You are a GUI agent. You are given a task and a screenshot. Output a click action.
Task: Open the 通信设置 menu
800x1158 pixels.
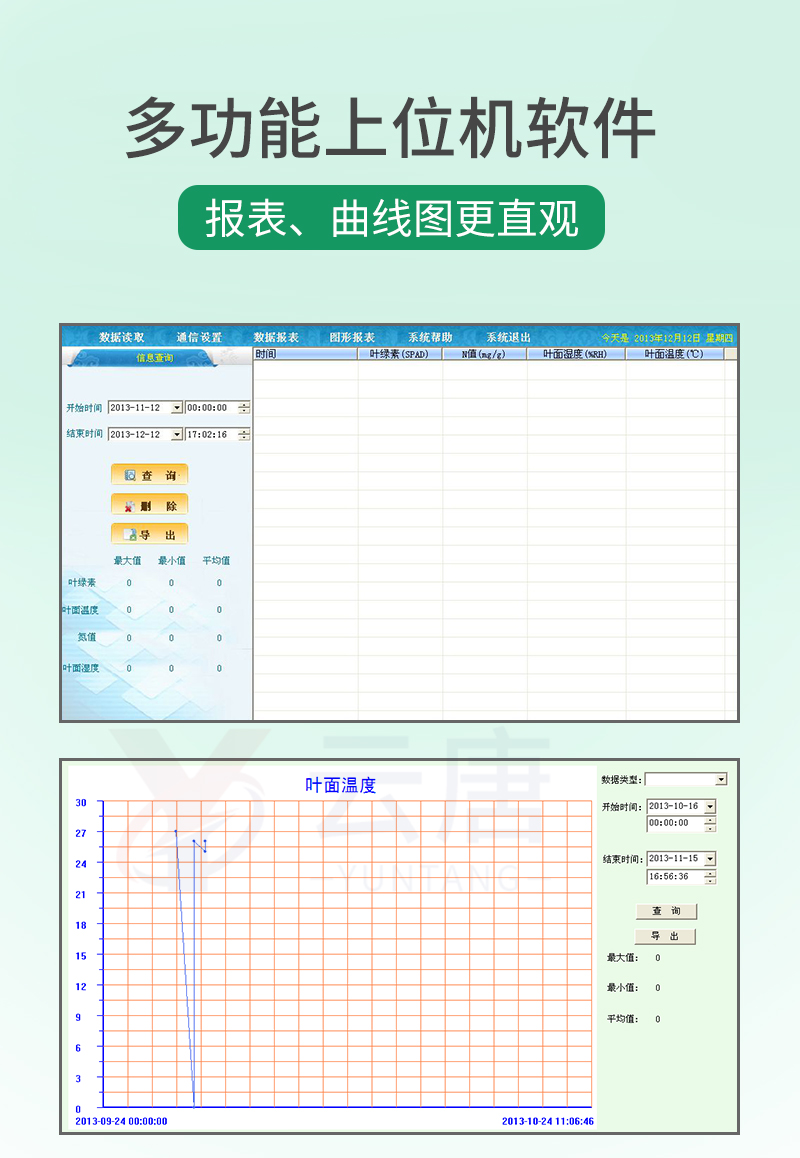199,338
